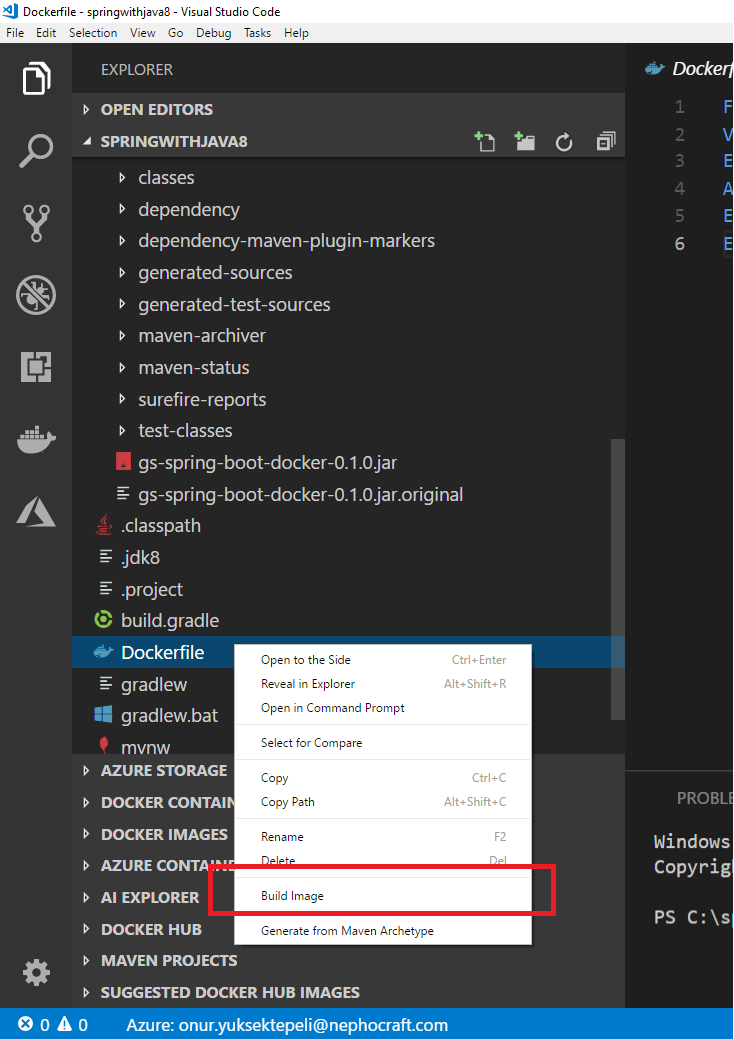The width and height of the screenshot is (734, 1039).
Task: Open the Docker view whale icon
Action: 36,439
